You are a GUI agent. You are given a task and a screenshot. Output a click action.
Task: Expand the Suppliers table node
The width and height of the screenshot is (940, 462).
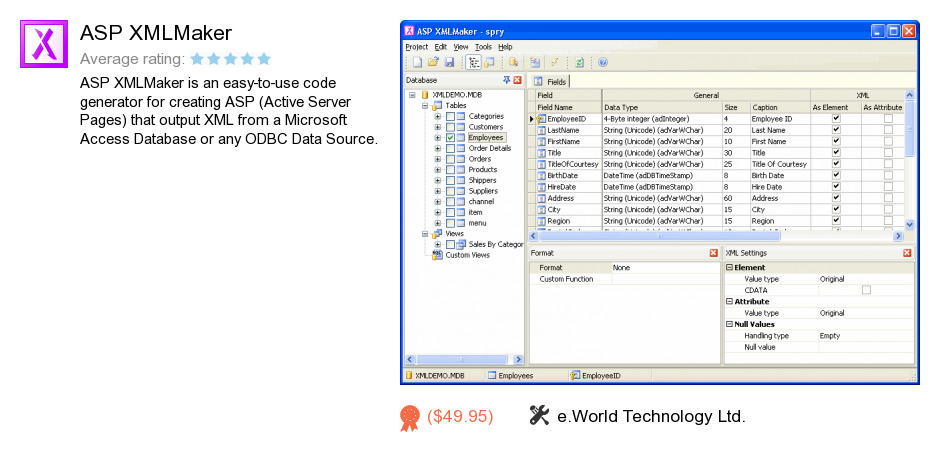tap(438, 191)
